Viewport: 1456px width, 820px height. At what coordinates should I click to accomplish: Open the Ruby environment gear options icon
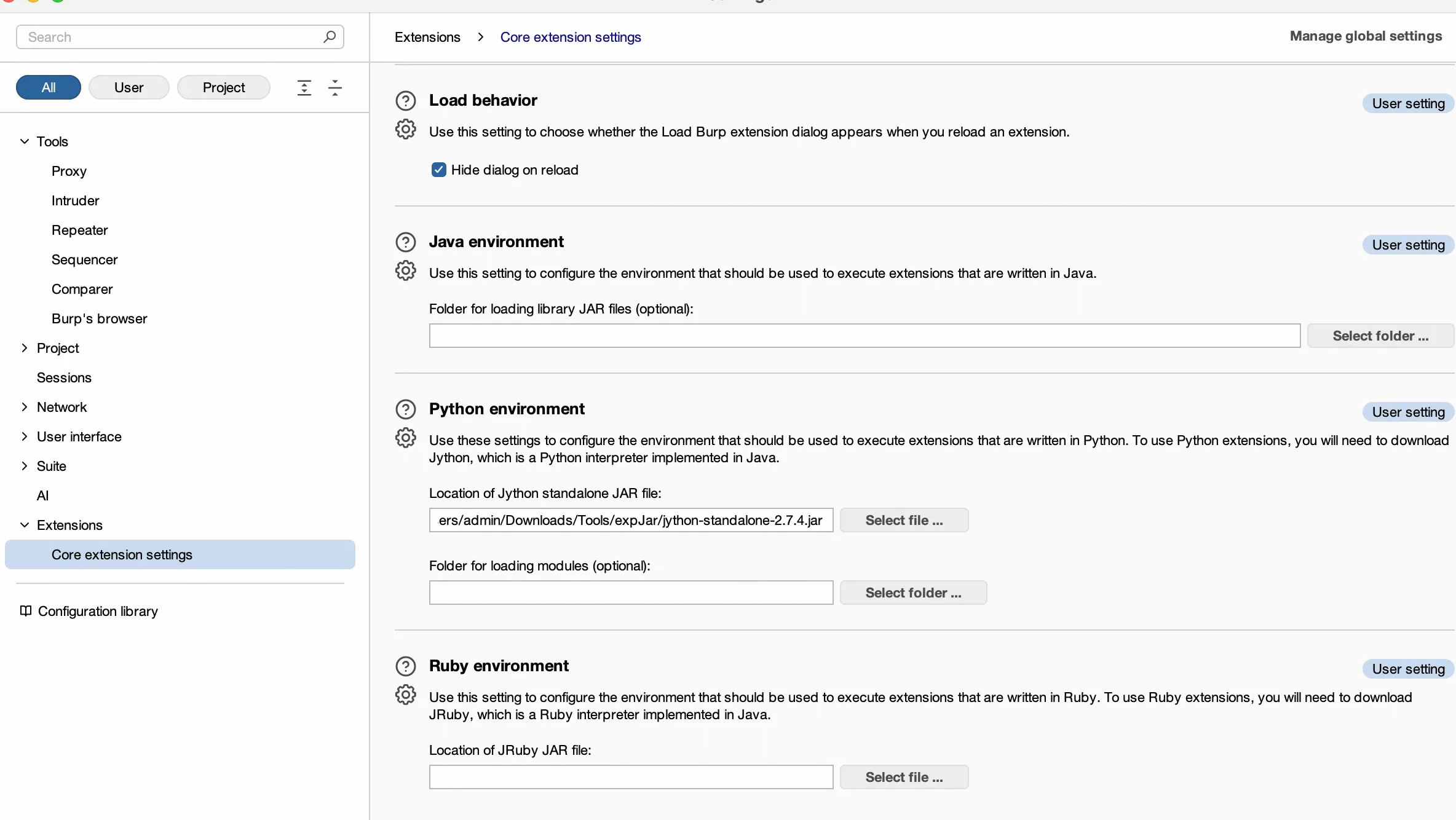pyautogui.click(x=405, y=695)
